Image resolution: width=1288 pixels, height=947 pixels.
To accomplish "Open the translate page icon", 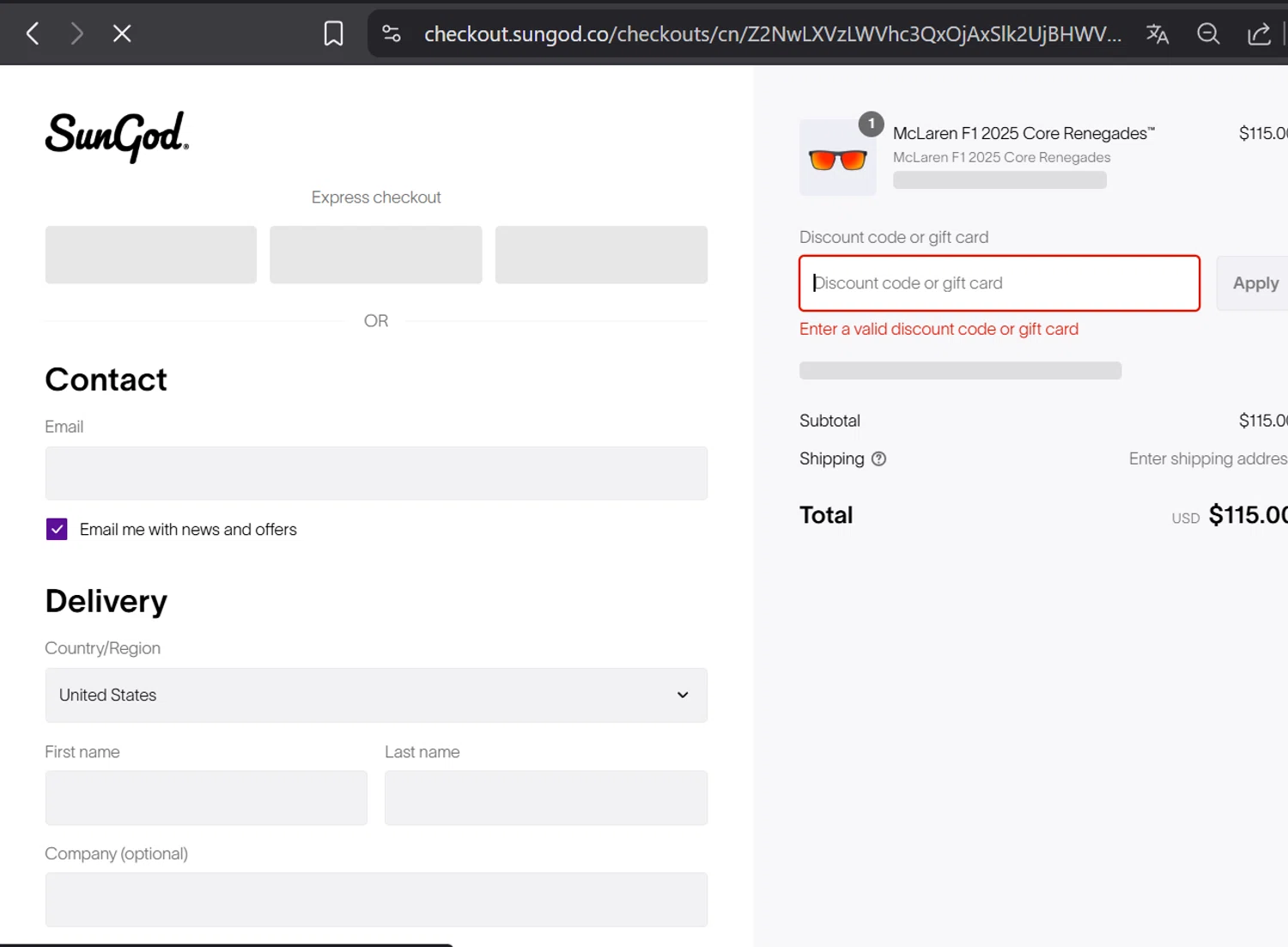I will (1157, 33).
